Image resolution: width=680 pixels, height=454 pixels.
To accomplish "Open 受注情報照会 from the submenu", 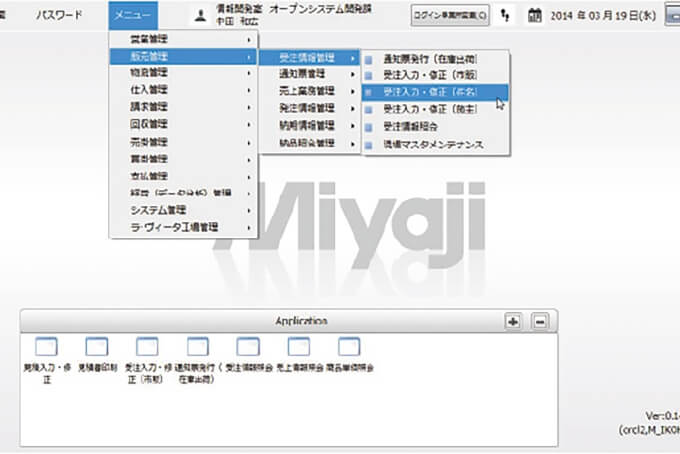I will [435, 127].
